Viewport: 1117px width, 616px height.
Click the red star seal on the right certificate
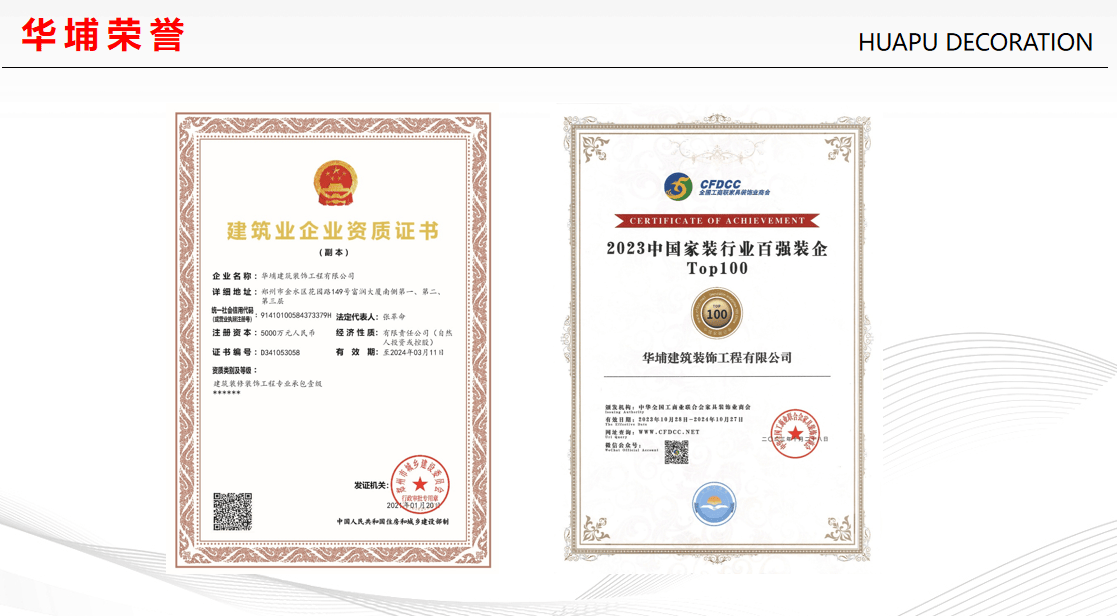tap(795, 432)
